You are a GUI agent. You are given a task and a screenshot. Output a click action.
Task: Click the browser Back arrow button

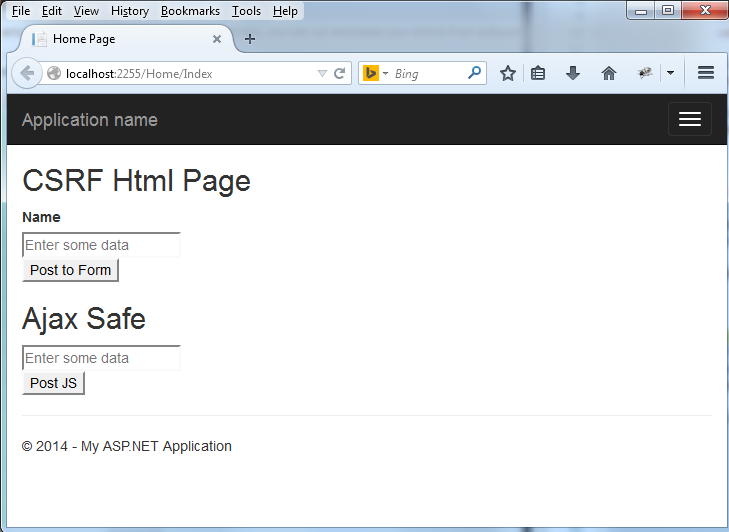27,73
